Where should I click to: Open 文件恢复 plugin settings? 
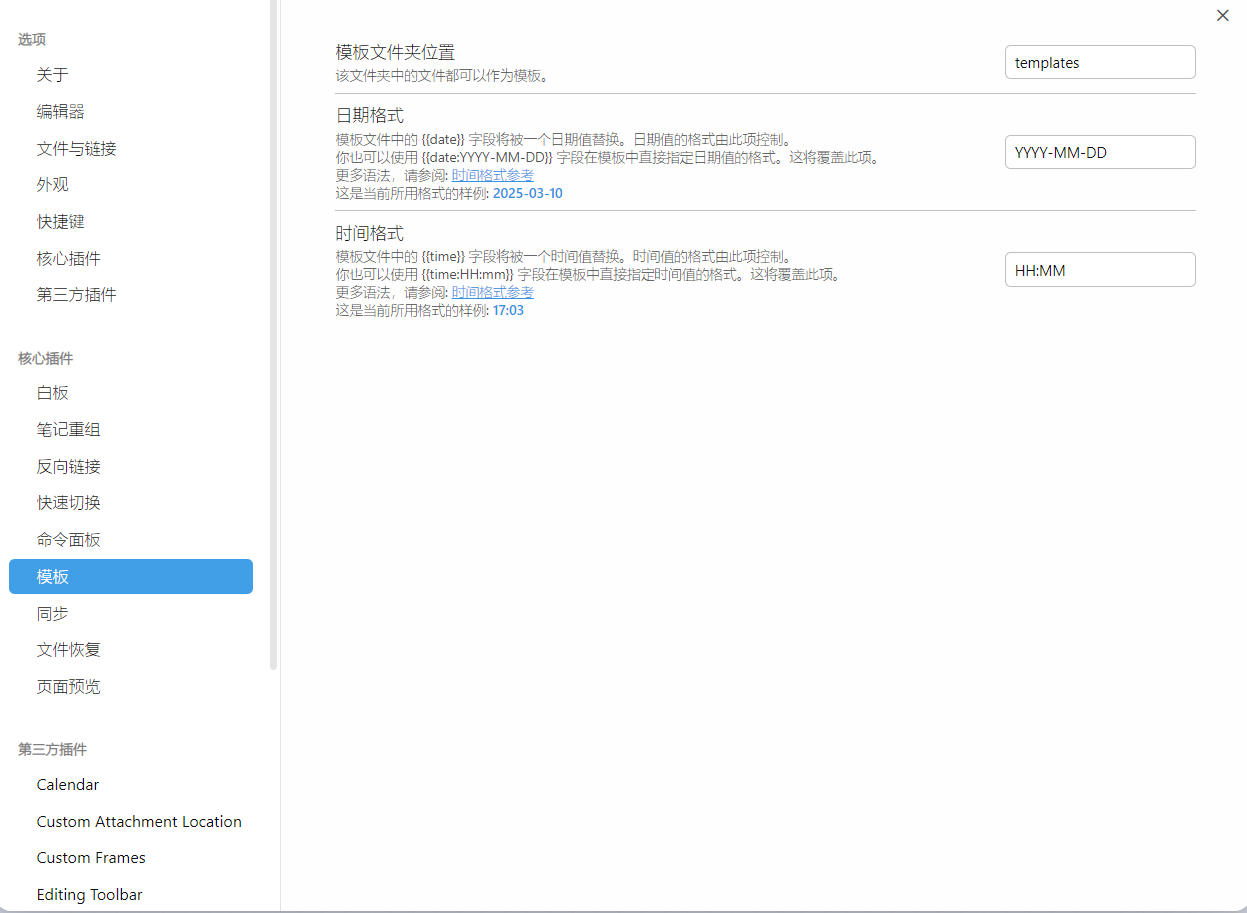pos(69,650)
